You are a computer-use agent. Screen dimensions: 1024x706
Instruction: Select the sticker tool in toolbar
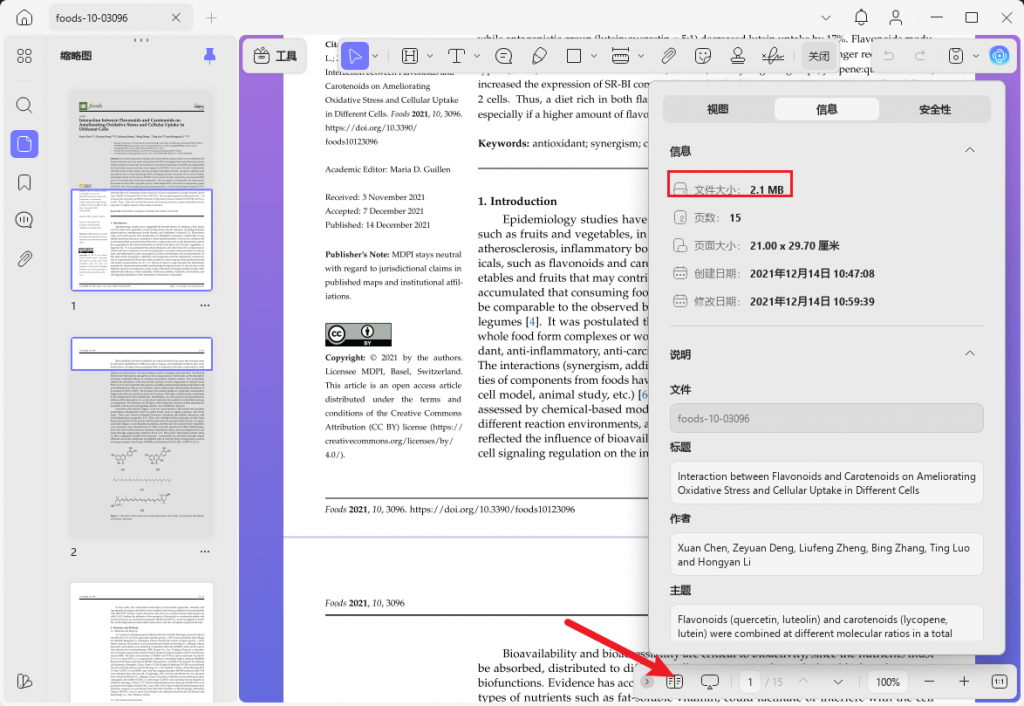(703, 56)
